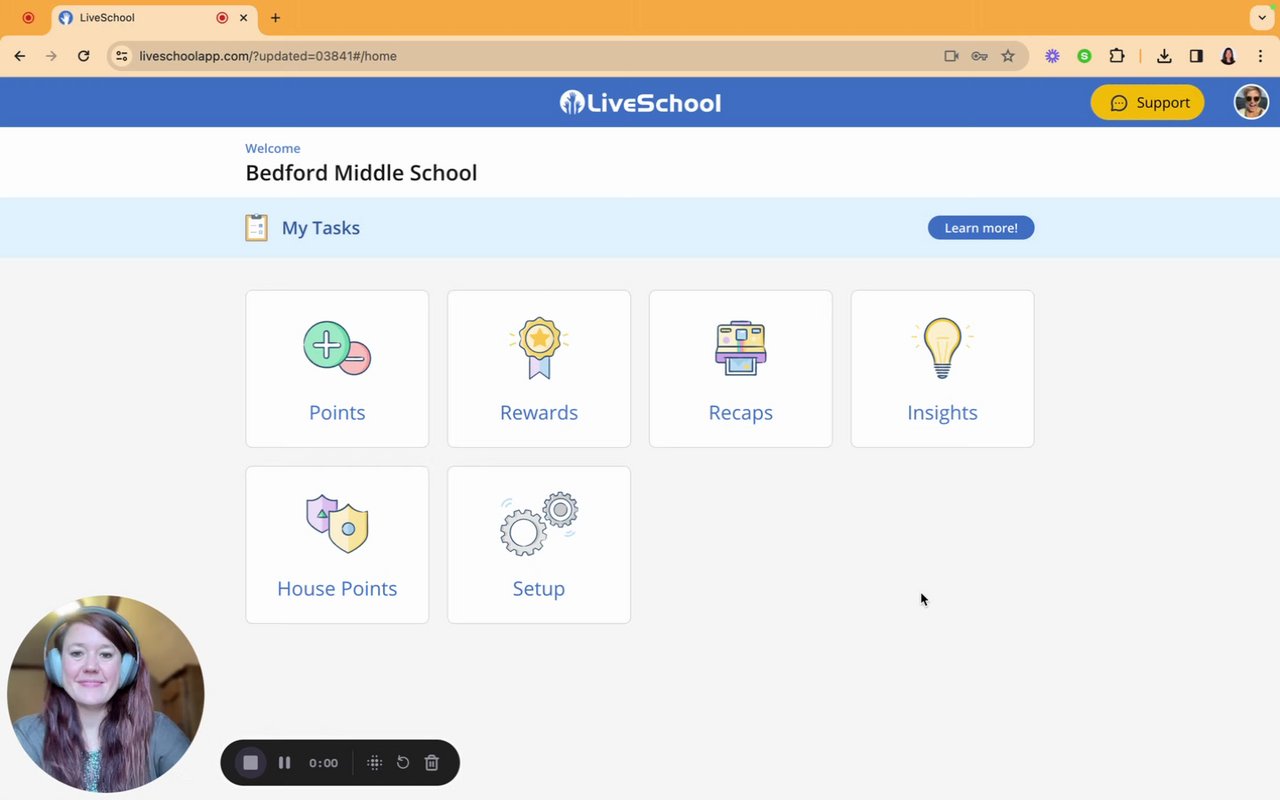Open the Extensions puzzle menu
Image resolution: width=1280 pixels, height=800 pixels.
1117,56
